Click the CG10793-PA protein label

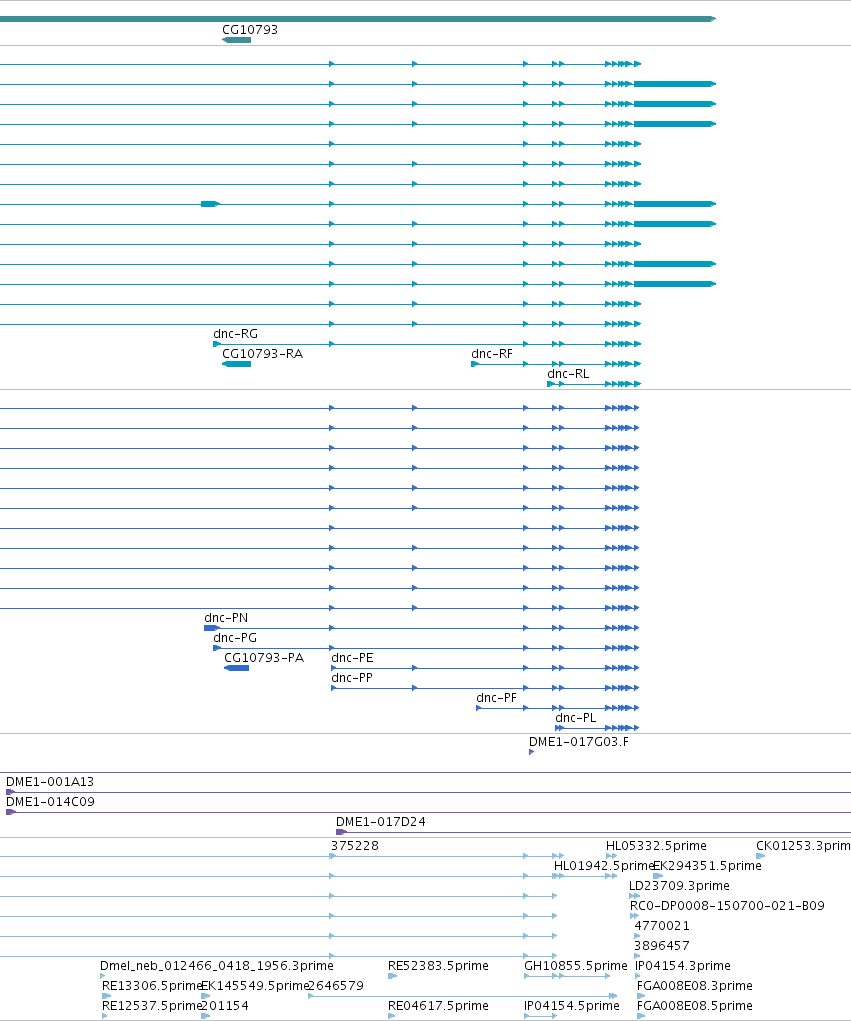point(264,658)
